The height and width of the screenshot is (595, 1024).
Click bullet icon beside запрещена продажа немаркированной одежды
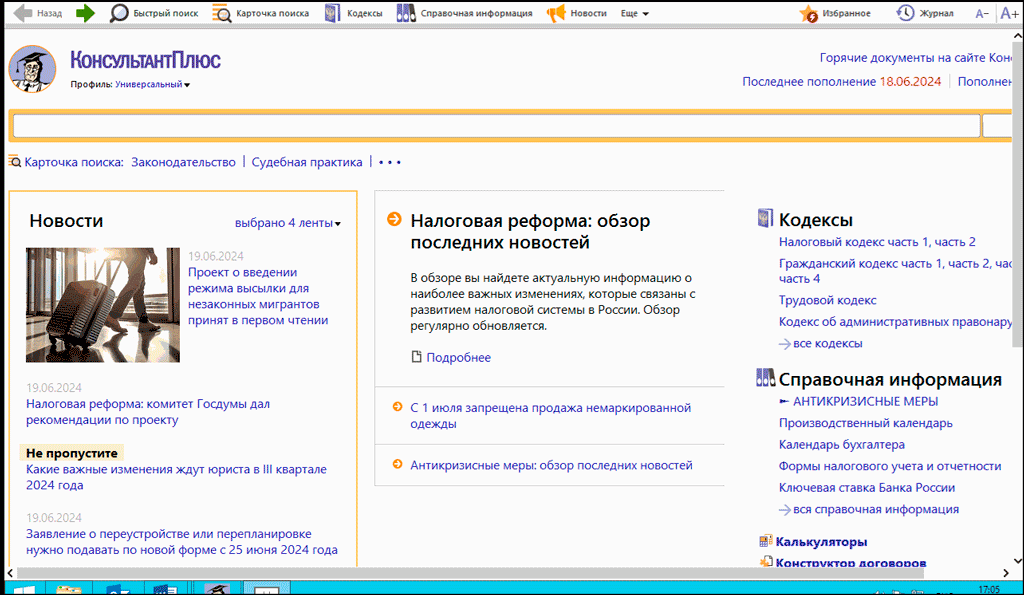[x=397, y=407]
